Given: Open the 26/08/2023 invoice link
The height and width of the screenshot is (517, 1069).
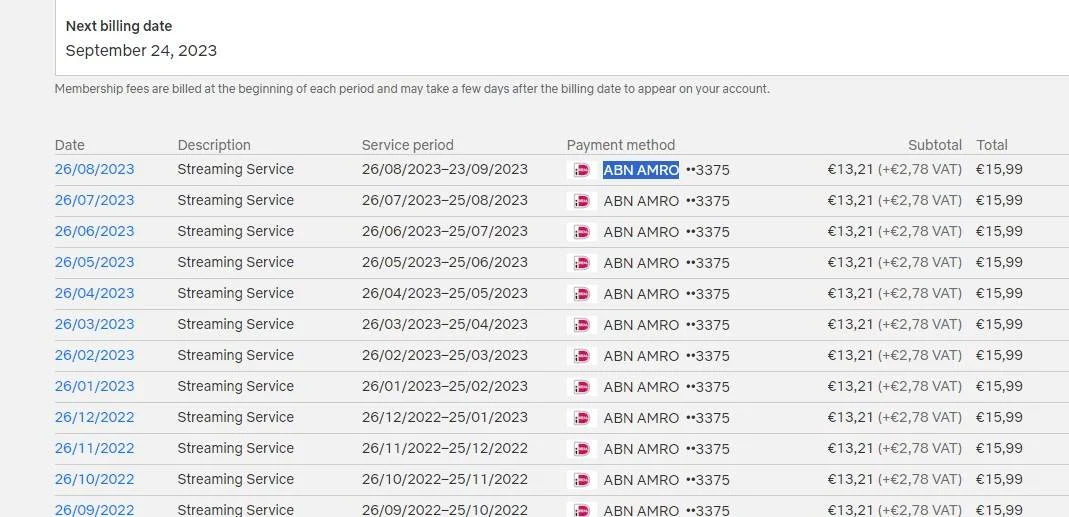Looking at the screenshot, I should tap(95, 169).
